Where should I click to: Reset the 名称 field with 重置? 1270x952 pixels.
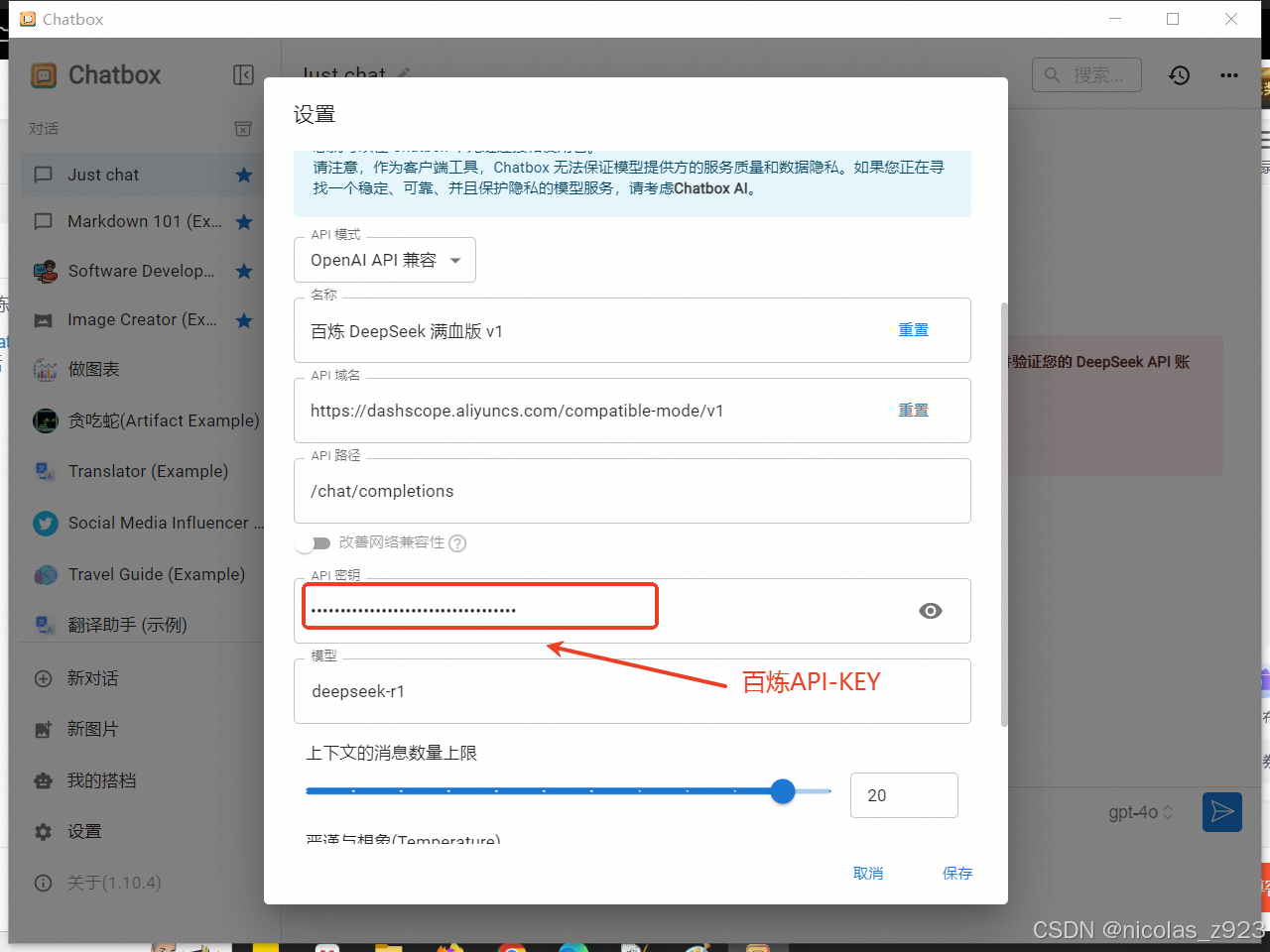(914, 330)
